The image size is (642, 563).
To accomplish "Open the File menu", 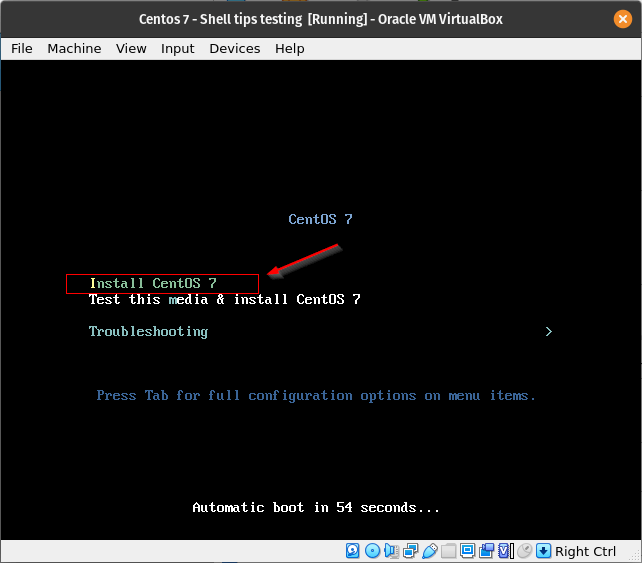I will pos(22,49).
